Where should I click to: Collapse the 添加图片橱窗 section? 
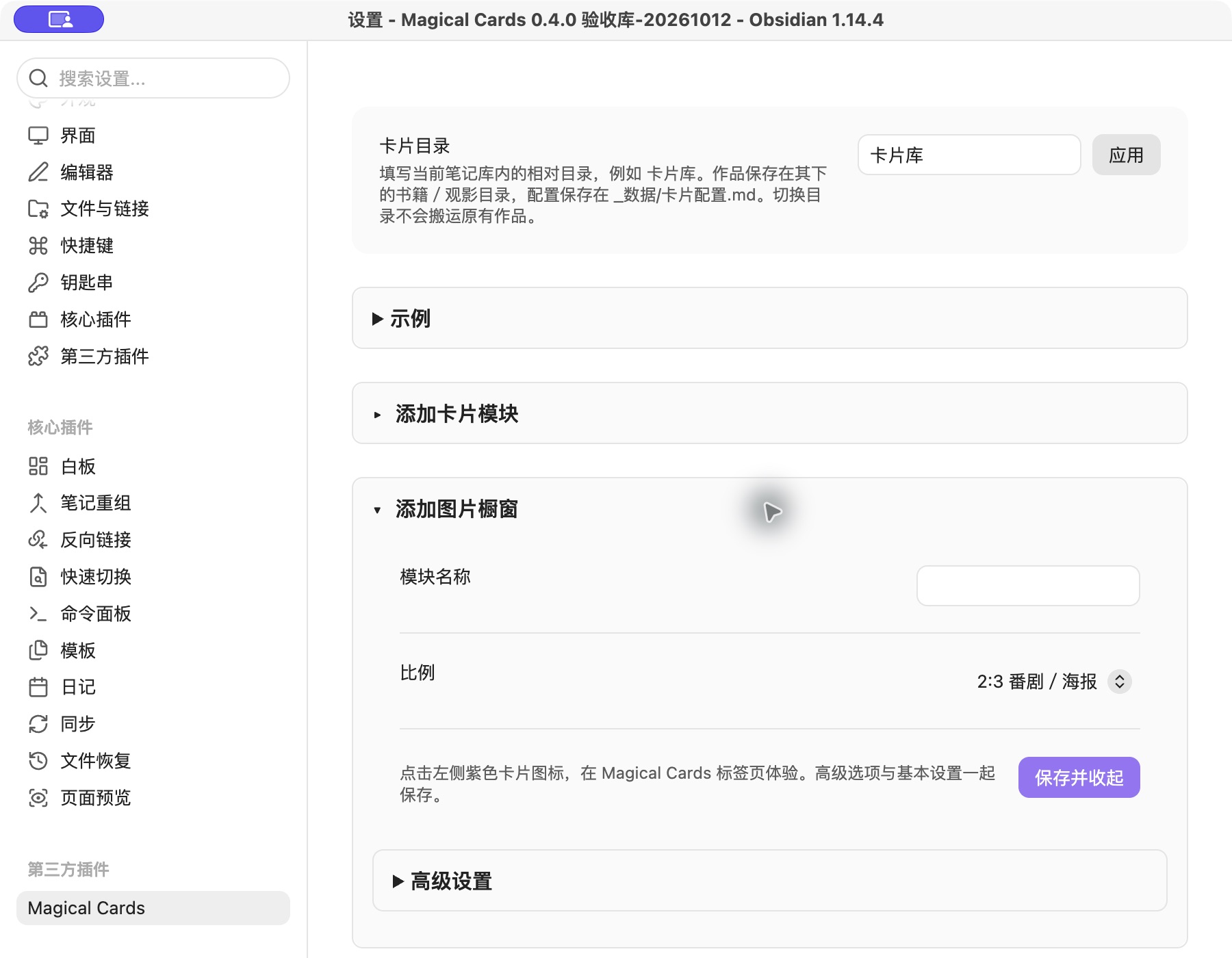point(769,509)
